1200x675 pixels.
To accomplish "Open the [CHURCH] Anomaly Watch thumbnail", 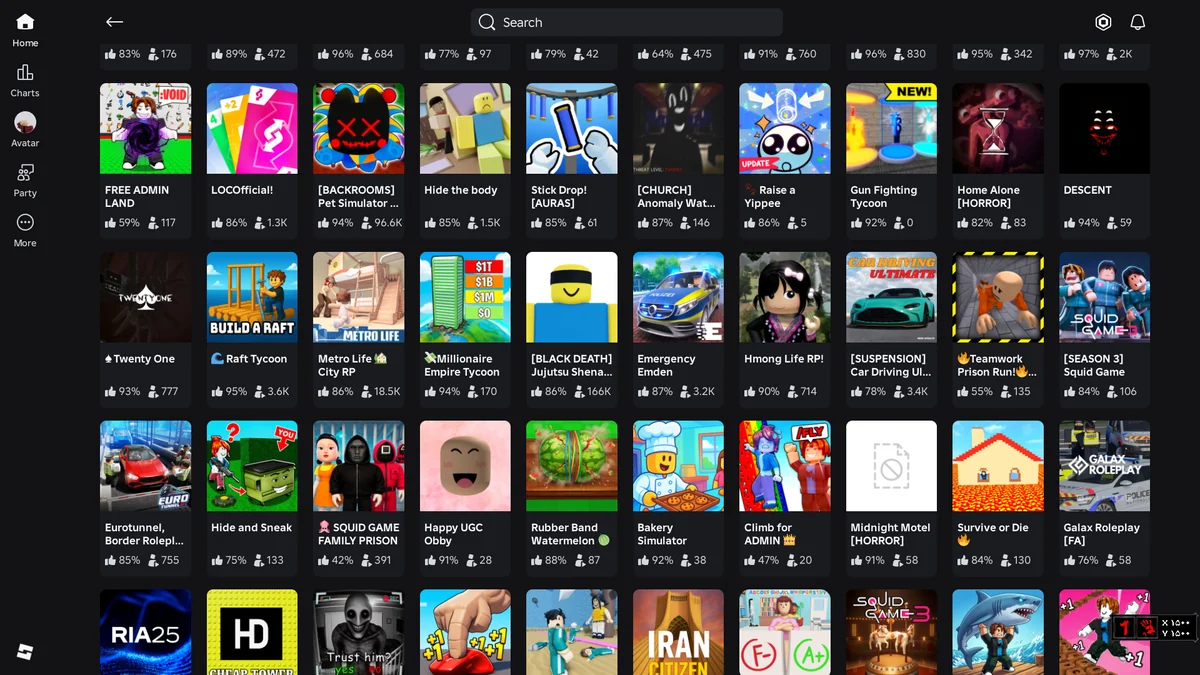I will [x=679, y=128].
